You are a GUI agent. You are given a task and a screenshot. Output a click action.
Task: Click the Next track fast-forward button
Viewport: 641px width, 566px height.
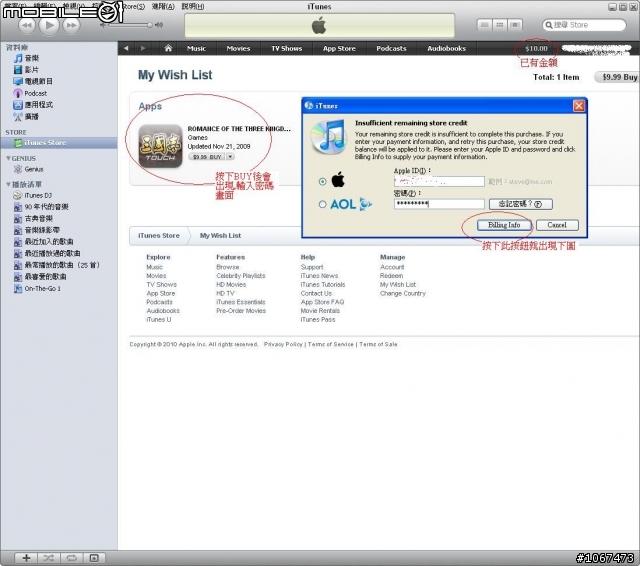click(71, 26)
